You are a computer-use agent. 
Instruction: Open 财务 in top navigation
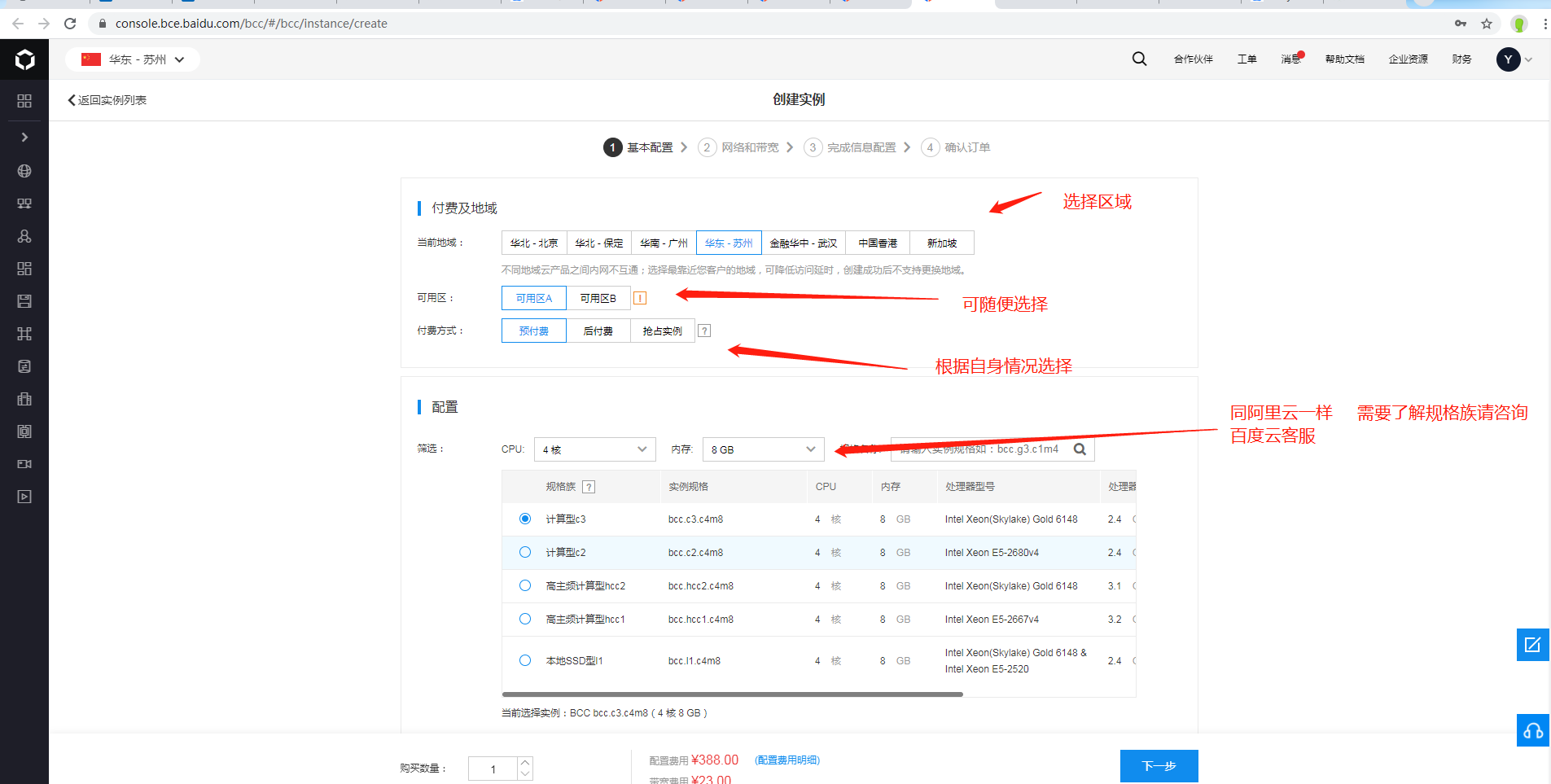(1462, 59)
